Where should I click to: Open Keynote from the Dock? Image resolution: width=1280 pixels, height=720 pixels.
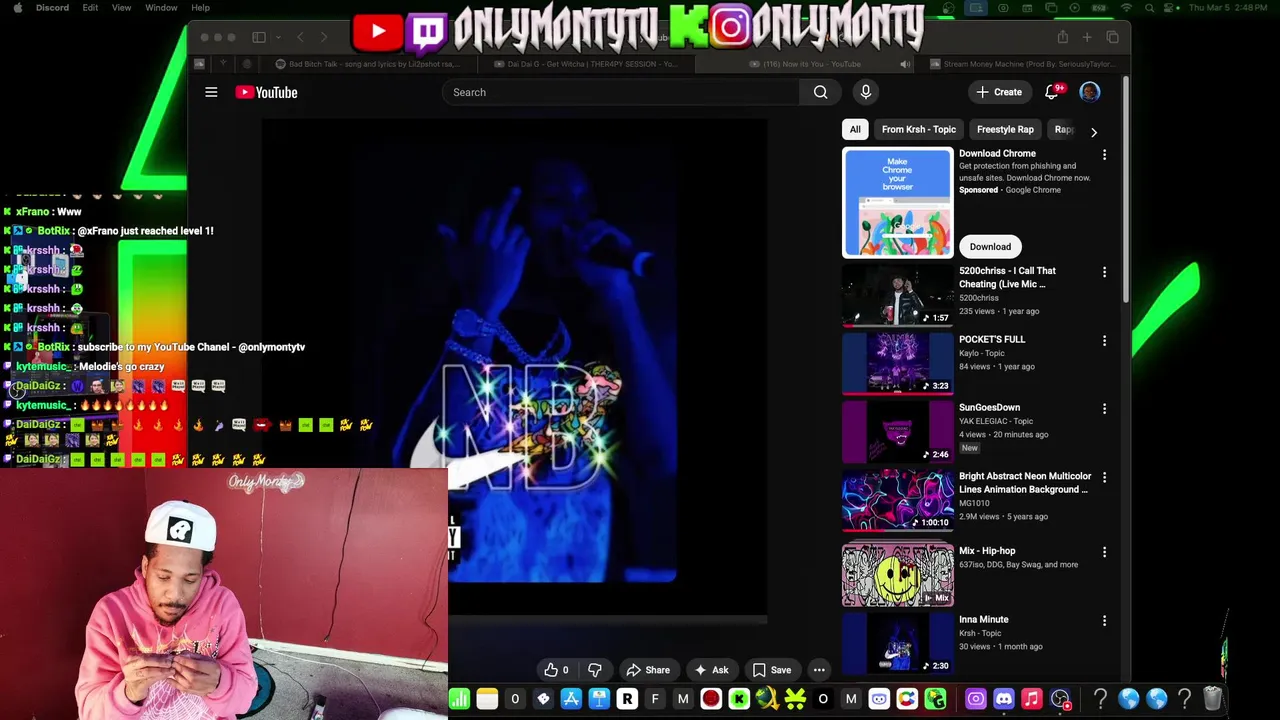pyautogui.click(x=599, y=699)
